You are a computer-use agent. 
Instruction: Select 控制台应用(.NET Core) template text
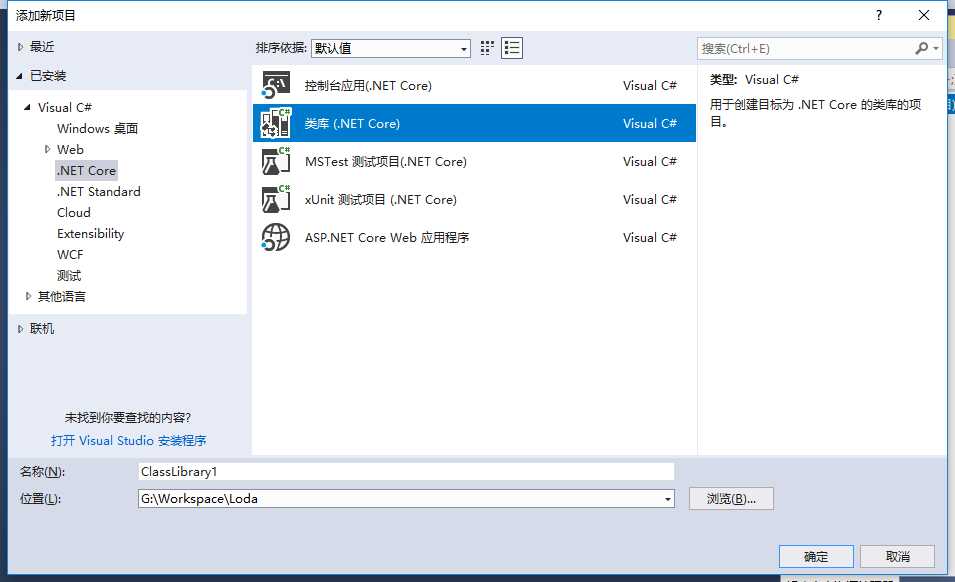click(x=368, y=86)
